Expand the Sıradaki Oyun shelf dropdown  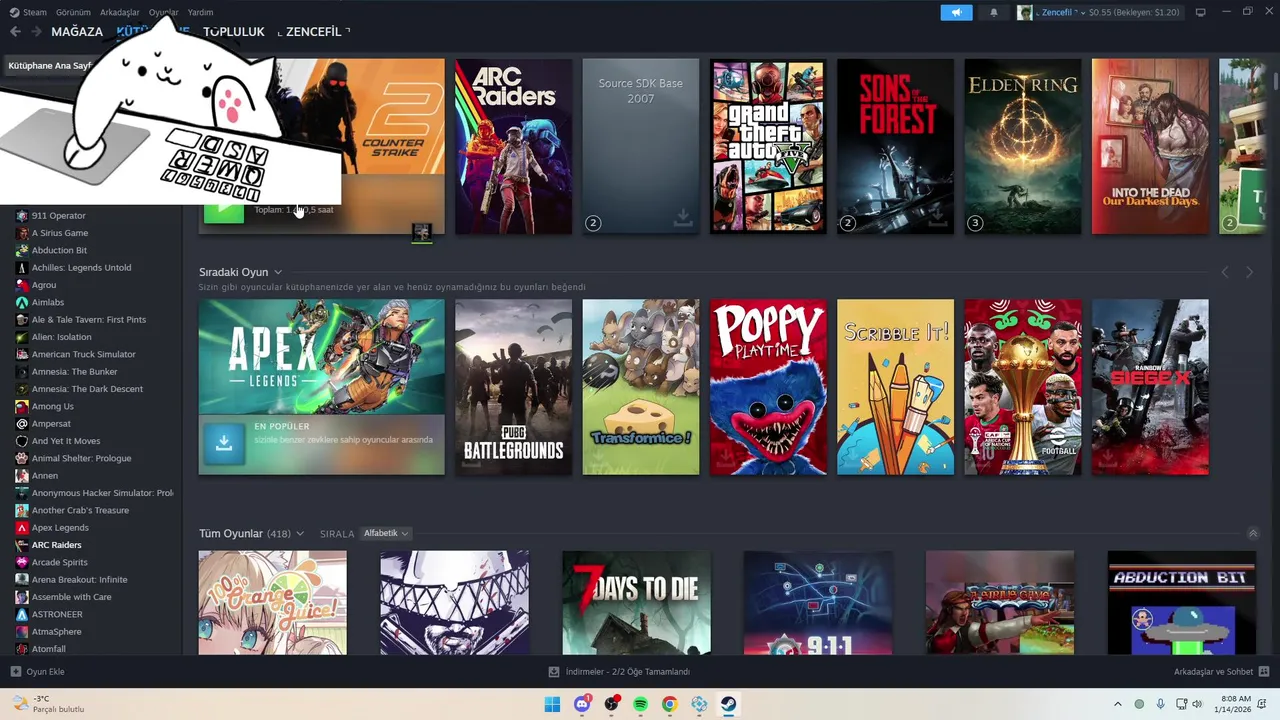point(278,272)
